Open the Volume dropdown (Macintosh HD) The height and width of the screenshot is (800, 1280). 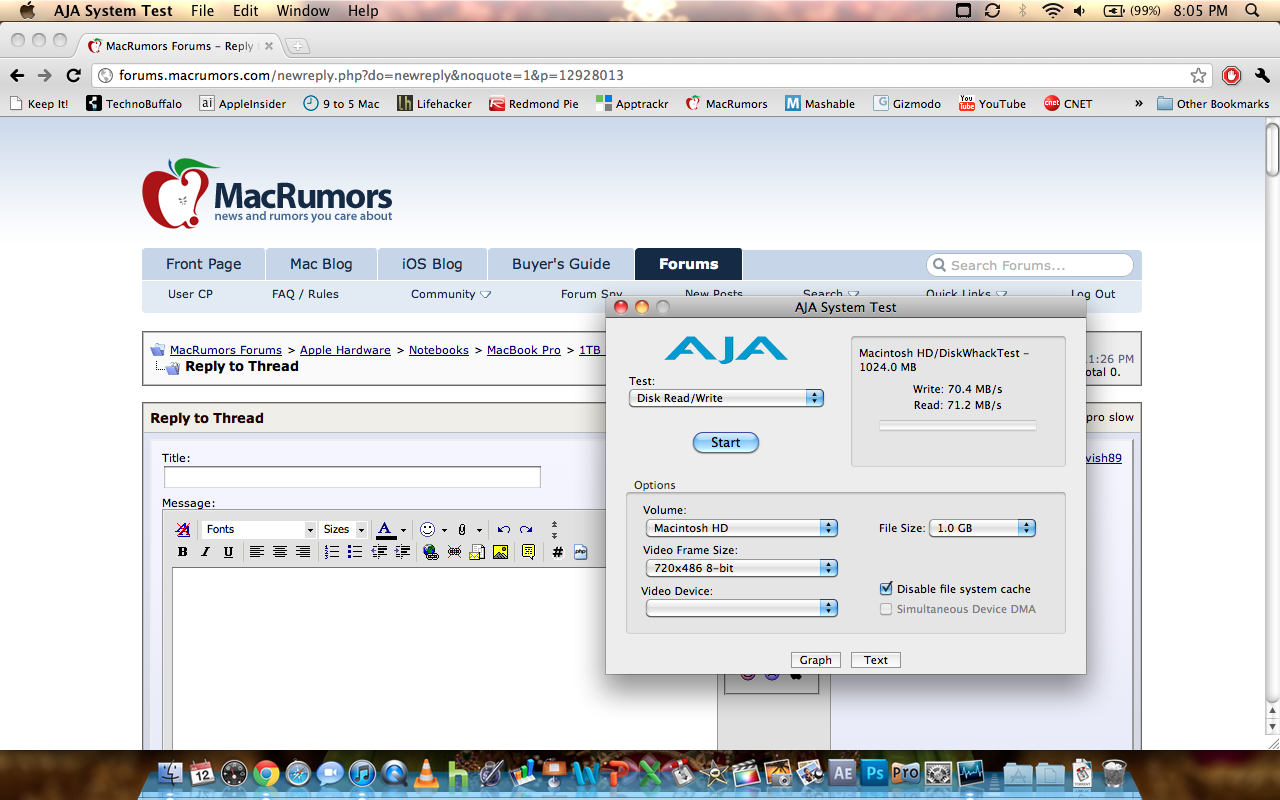pyautogui.click(x=741, y=528)
